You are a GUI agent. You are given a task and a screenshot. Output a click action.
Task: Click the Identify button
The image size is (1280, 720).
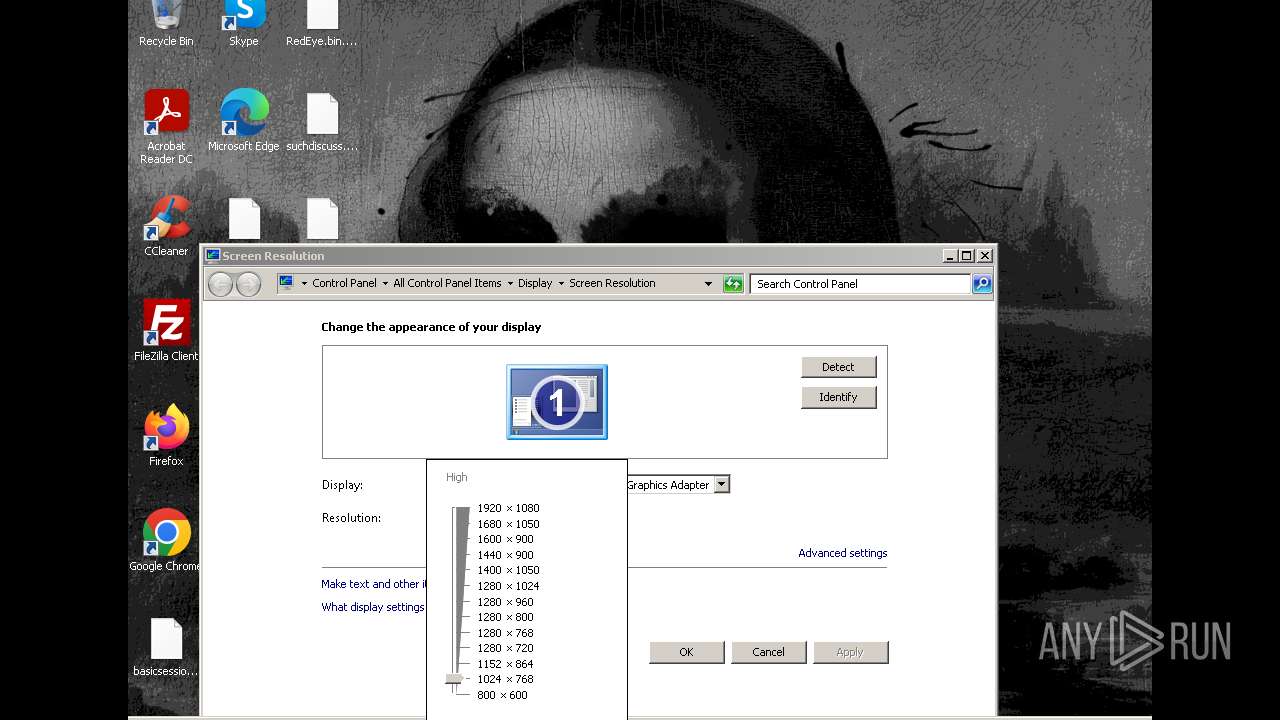(x=838, y=397)
